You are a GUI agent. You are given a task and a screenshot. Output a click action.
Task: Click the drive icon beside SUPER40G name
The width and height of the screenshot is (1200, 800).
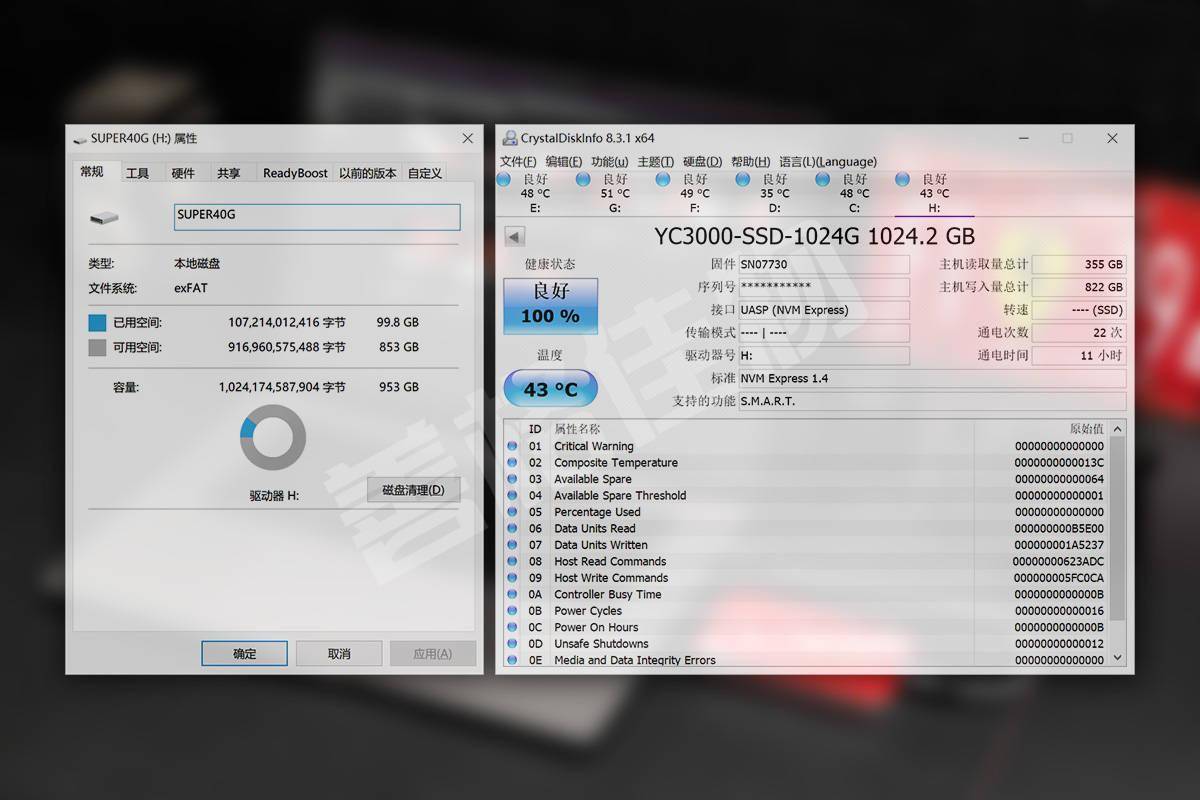[x=104, y=217]
